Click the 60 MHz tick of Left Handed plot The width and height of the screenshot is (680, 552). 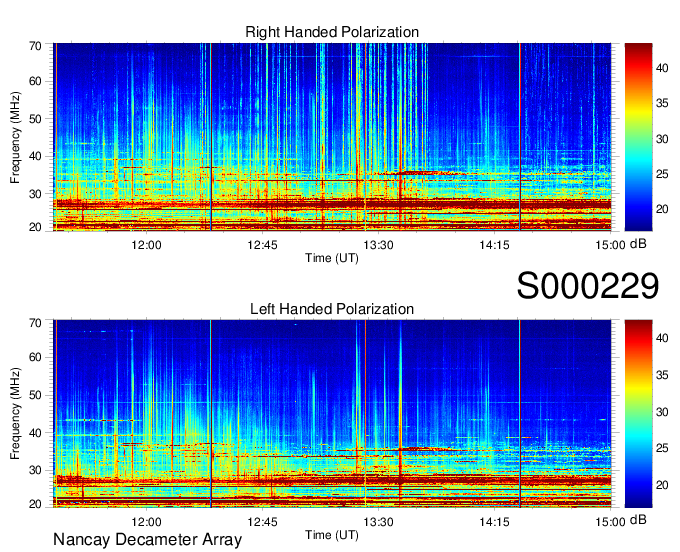click(35, 357)
